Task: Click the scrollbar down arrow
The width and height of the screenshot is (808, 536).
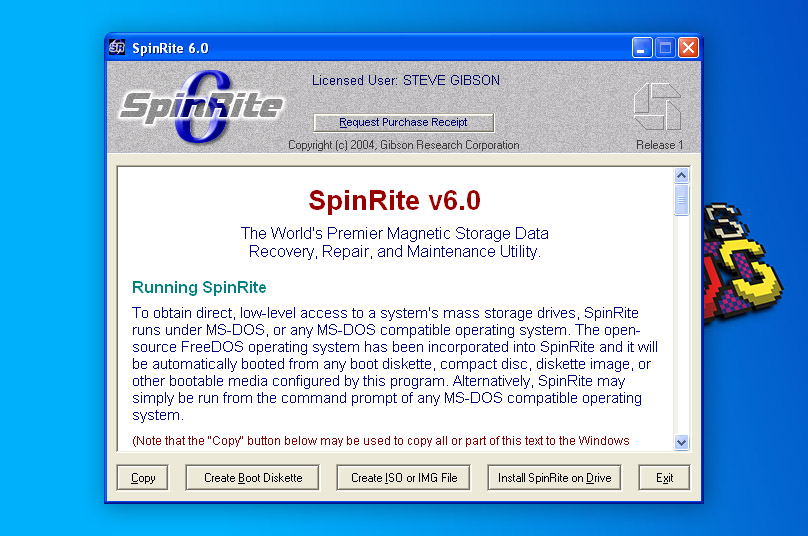Action: 681,442
